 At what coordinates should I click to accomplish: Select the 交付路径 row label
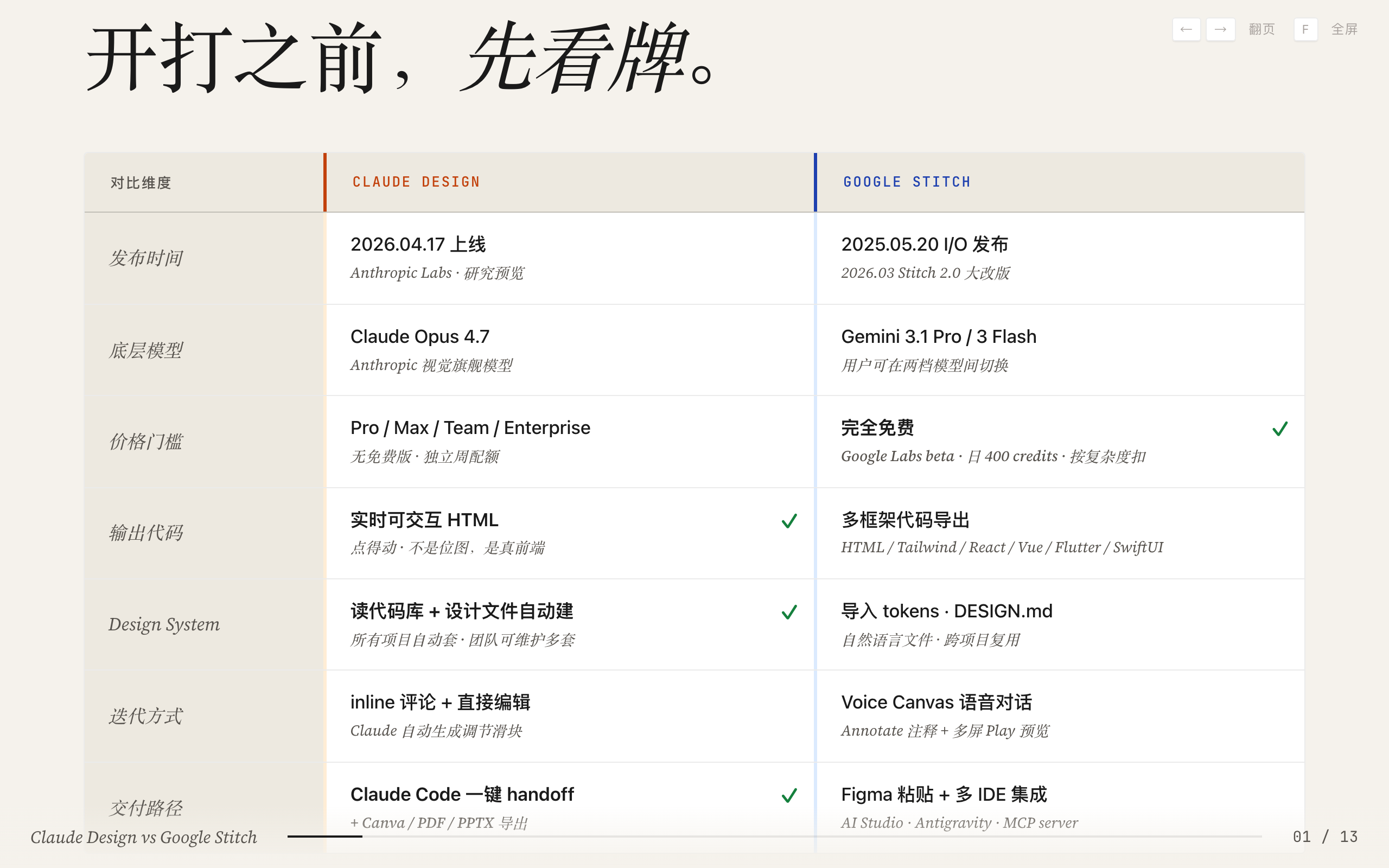pyautogui.click(x=146, y=808)
